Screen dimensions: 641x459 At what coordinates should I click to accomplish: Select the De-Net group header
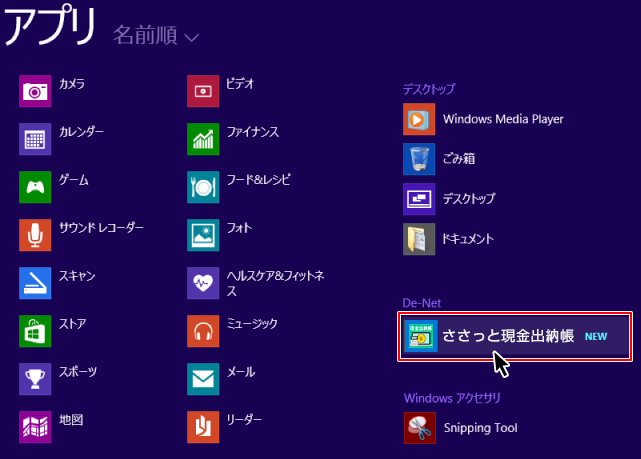pos(421,303)
